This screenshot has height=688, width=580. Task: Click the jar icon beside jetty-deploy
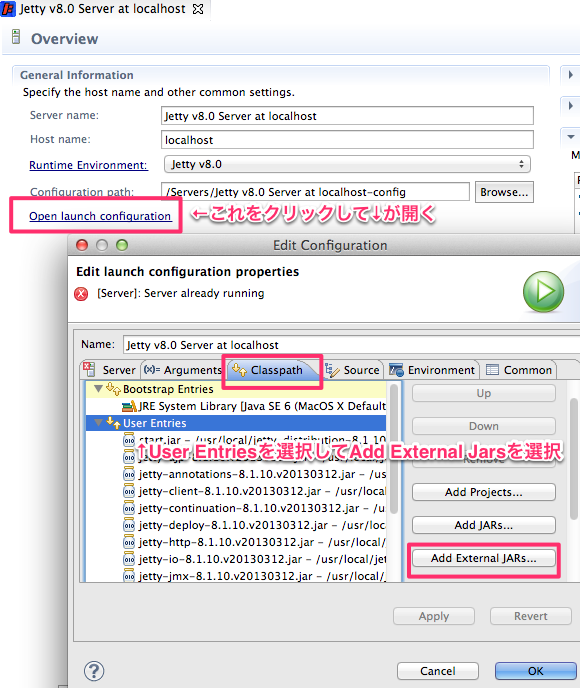pos(129,525)
